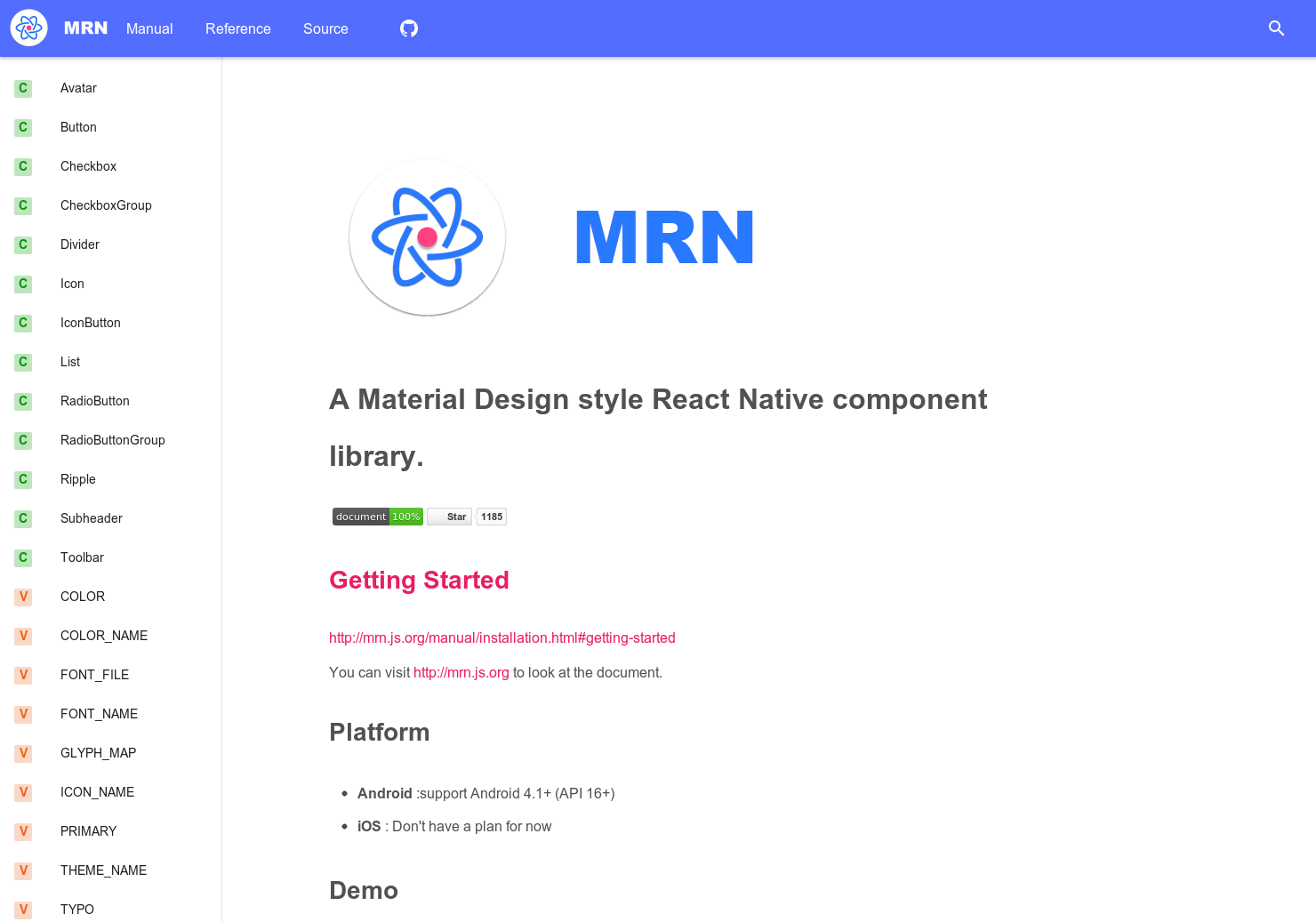Click the variable badge beside TYPO
Viewport: 1316px width, 922px height.
tap(23, 910)
